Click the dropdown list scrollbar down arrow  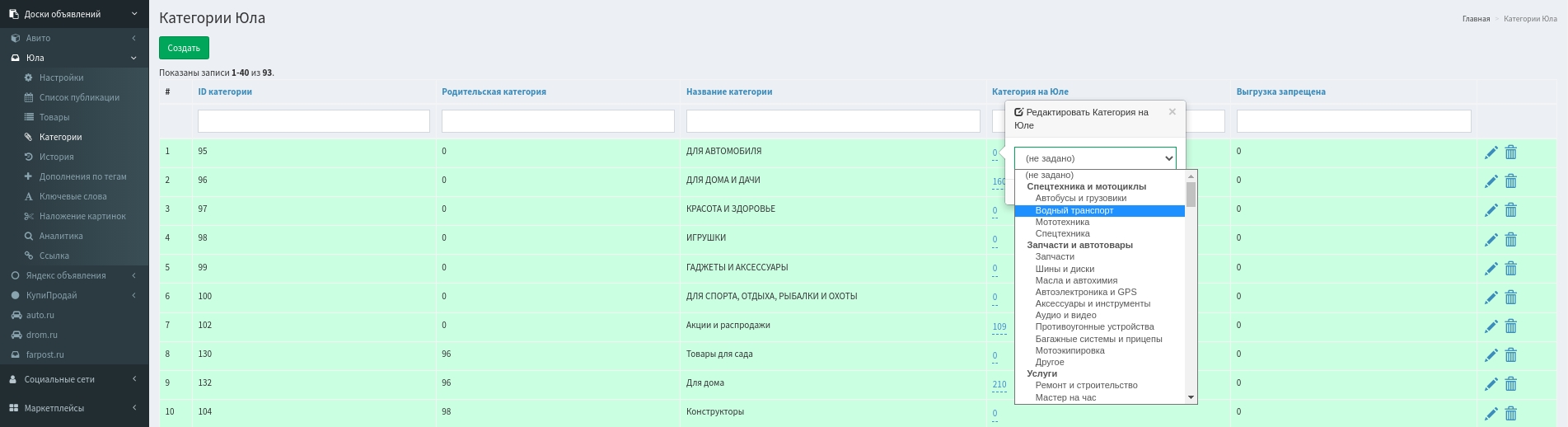click(x=1191, y=397)
